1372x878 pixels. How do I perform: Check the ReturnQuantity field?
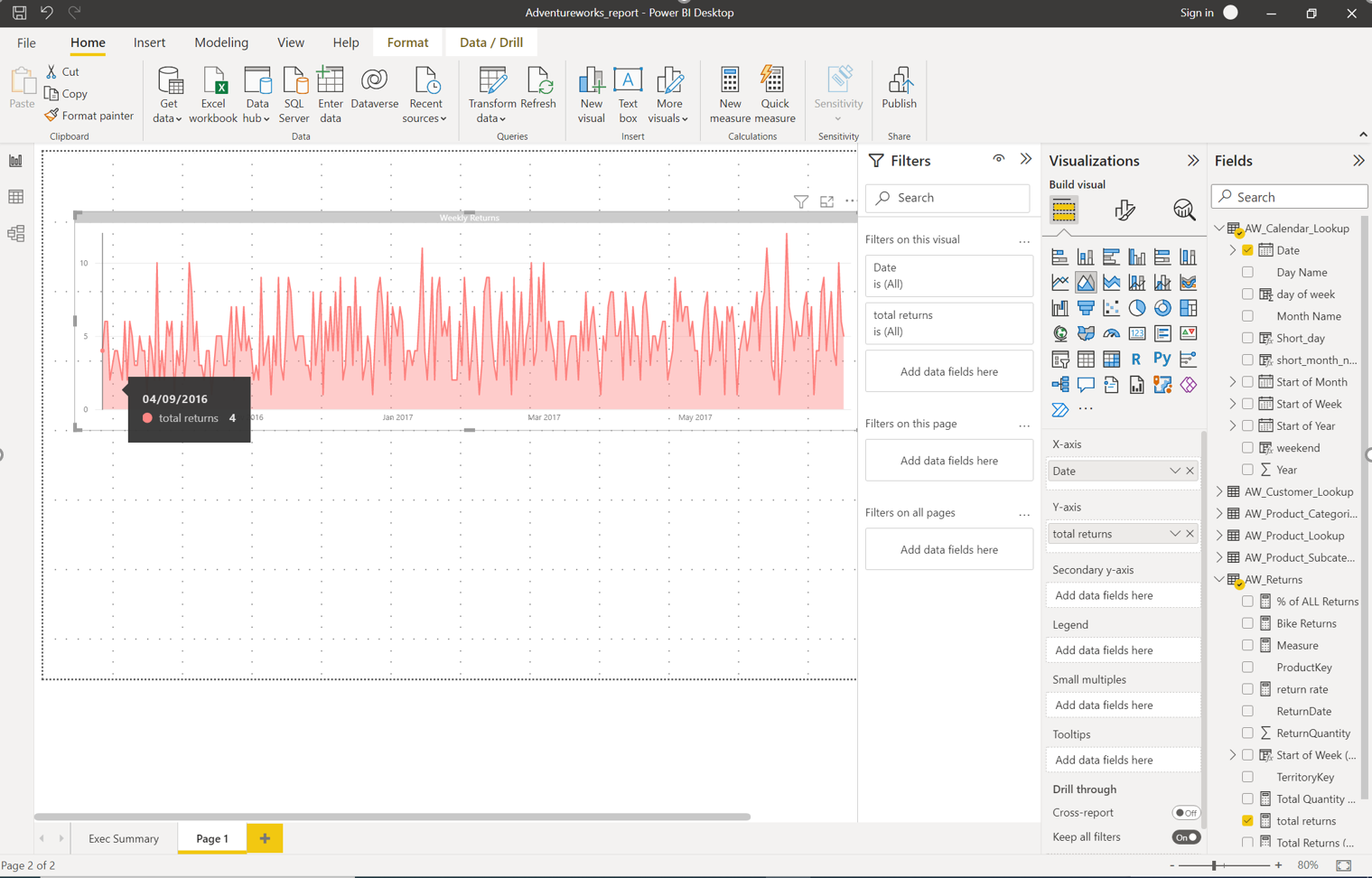click(1247, 733)
